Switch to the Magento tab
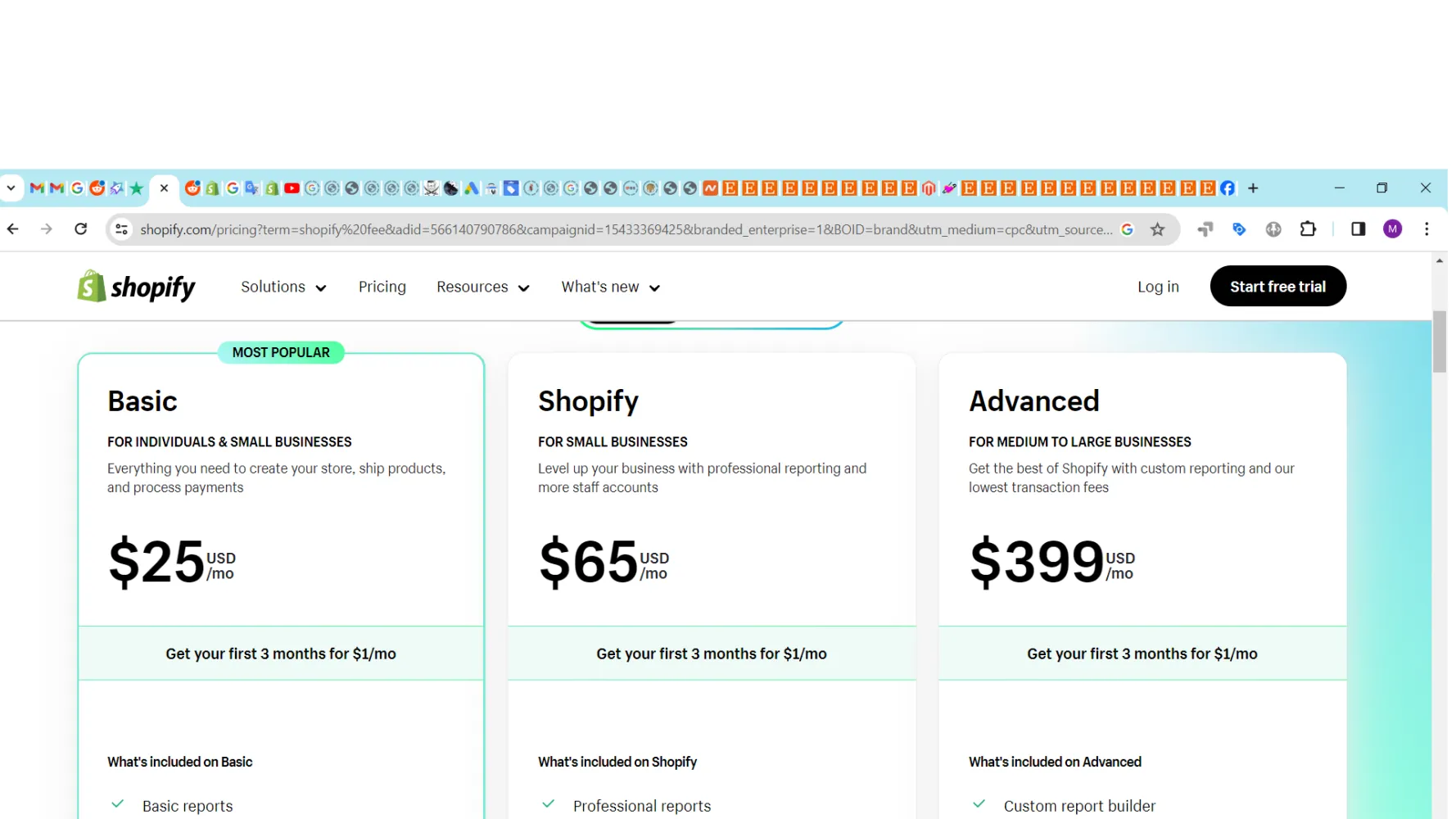The image size is (1456, 819). pos(929,188)
